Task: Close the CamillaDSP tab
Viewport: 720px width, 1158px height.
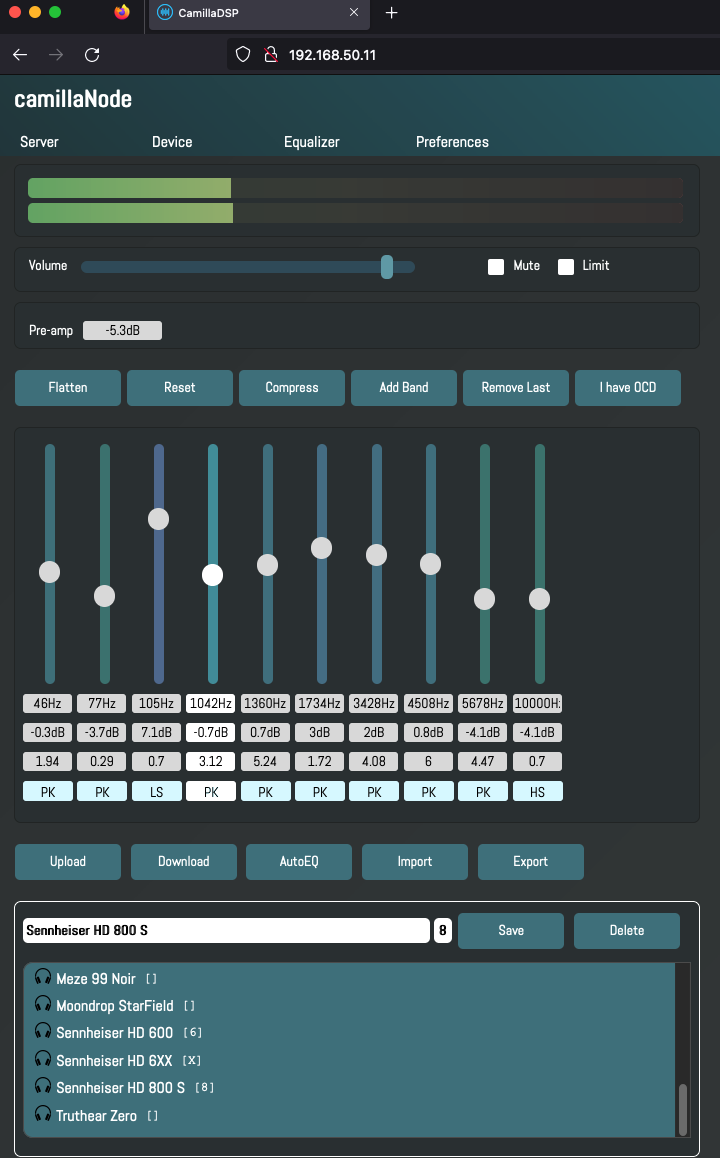Action: pyautogui.click(x=354, y=13)
